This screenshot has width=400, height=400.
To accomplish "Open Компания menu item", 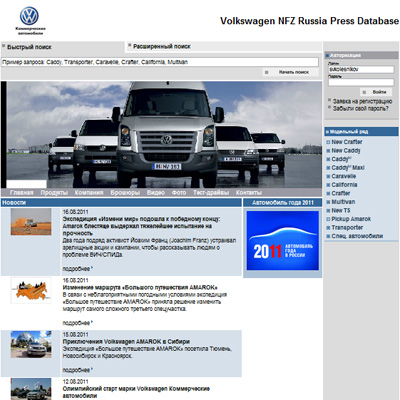I will (89, 193).
